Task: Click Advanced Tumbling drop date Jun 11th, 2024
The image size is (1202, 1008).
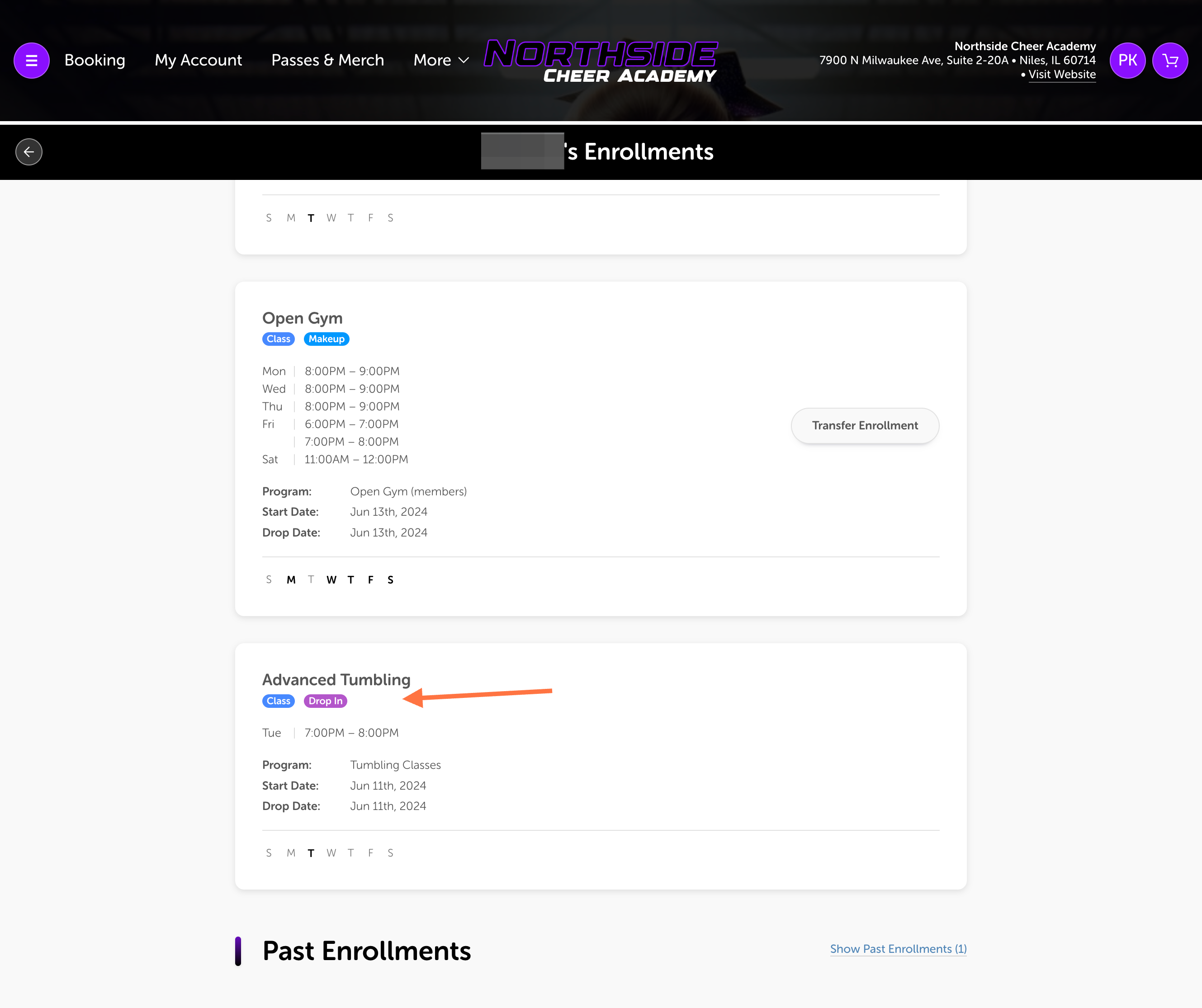Action: pyautogui.click(x=388, y=806)
